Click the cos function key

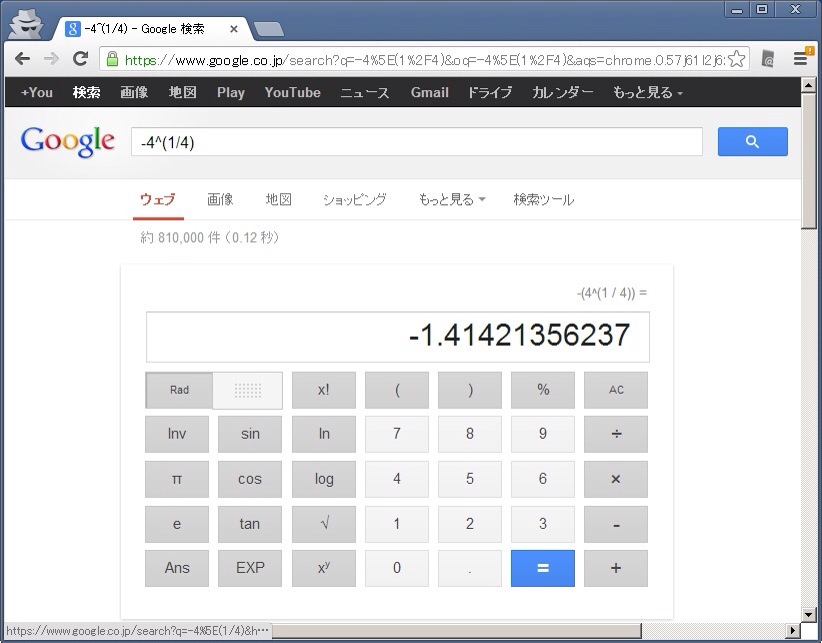250,479
